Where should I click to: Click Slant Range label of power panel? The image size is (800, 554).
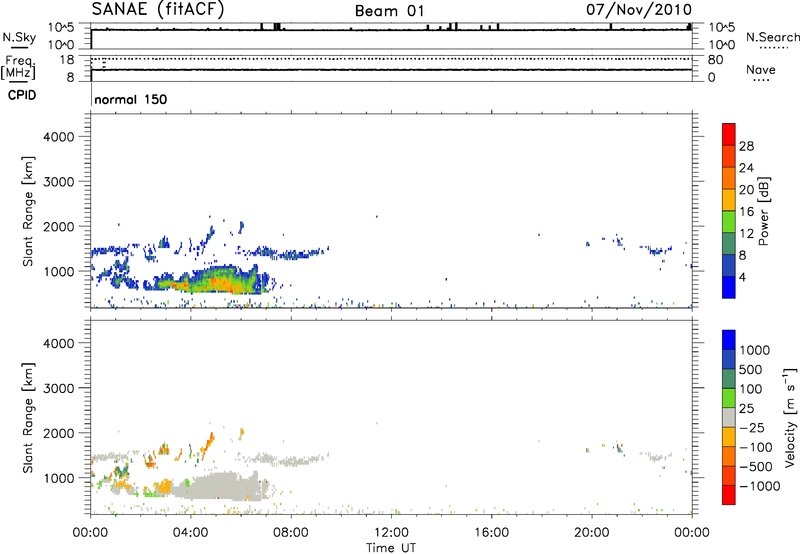pyautogui.click(x=28, y=211)
